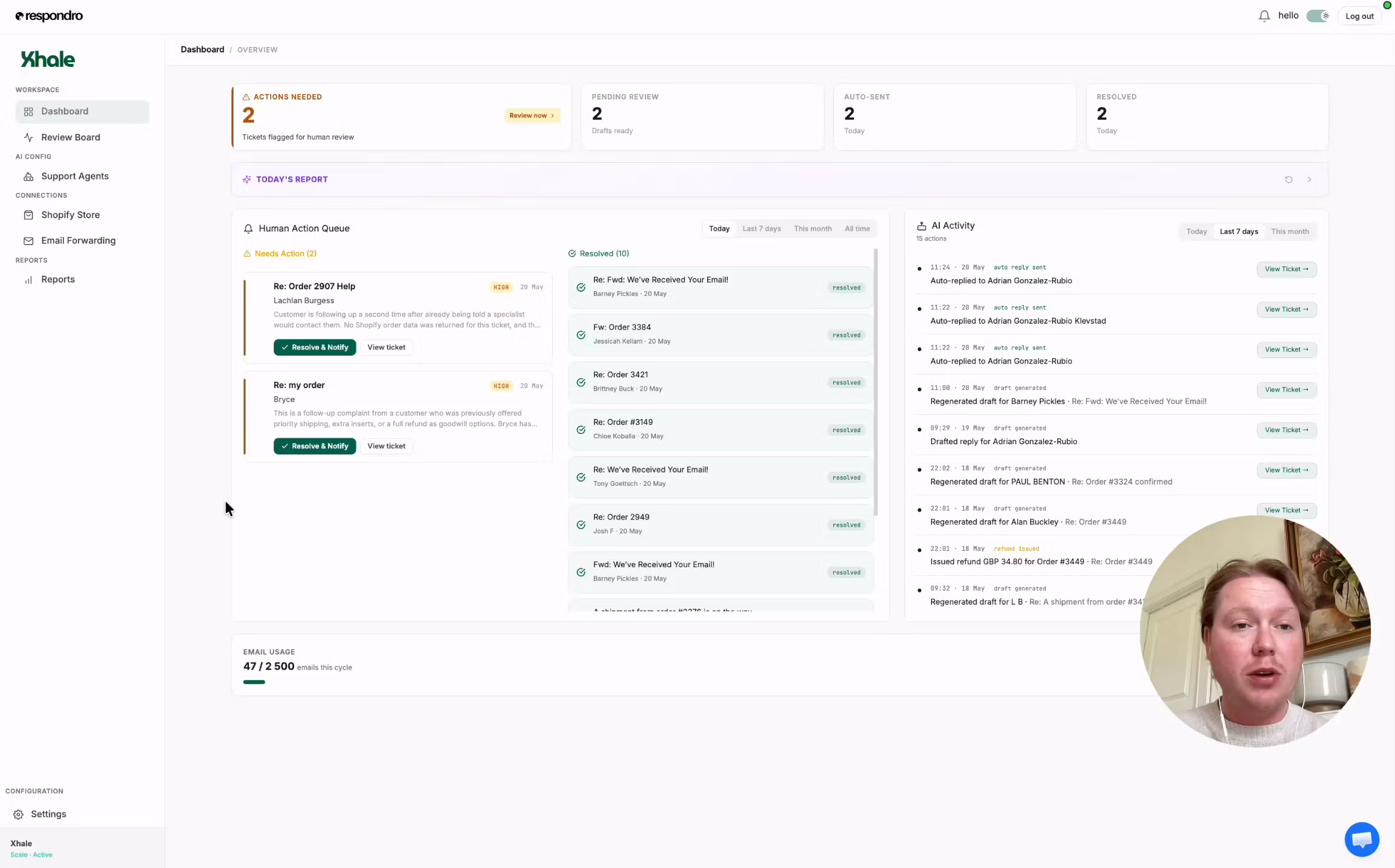Resolve & Notify the Order 2907 Help ticket
This screenshot has height=868, width=1395.
(x=315, y=348)
